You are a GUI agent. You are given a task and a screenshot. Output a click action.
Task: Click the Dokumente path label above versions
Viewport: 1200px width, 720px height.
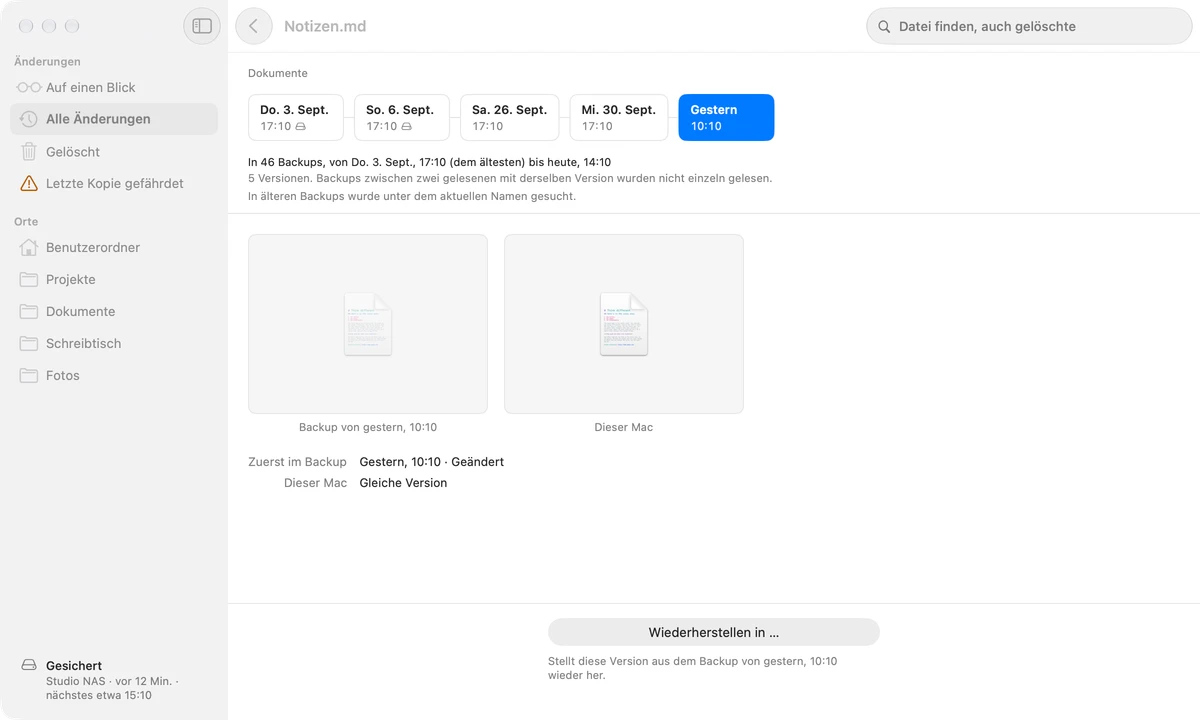(278, 74)
